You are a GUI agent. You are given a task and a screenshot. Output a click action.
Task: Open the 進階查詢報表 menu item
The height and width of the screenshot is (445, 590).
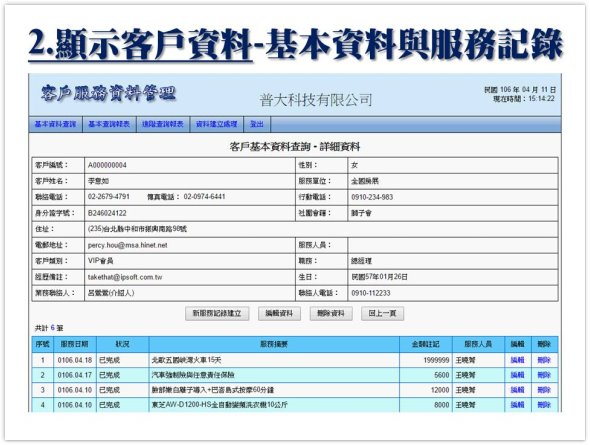click(x=163, y=124)
